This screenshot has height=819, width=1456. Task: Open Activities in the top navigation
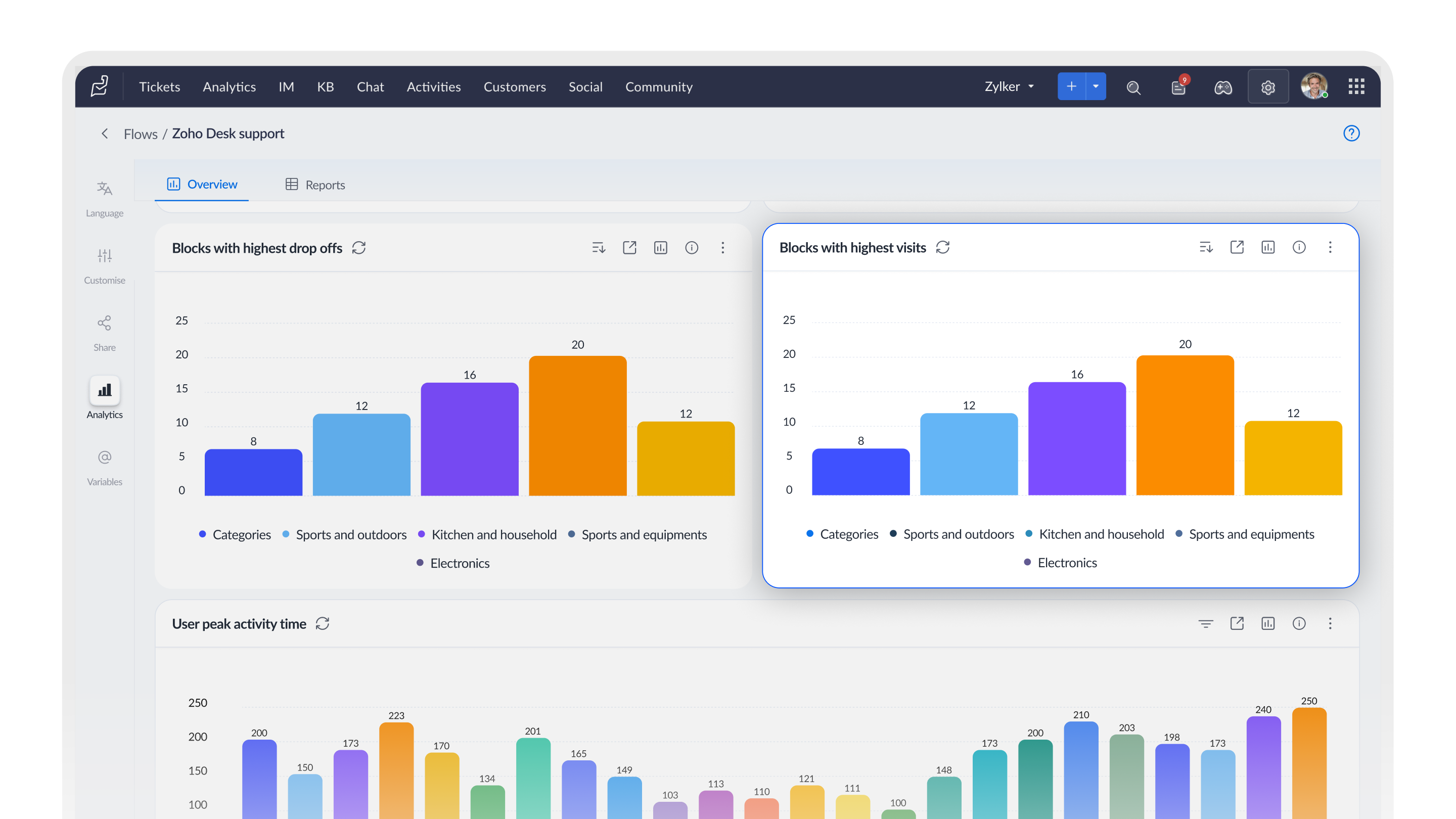pos(434,86)
